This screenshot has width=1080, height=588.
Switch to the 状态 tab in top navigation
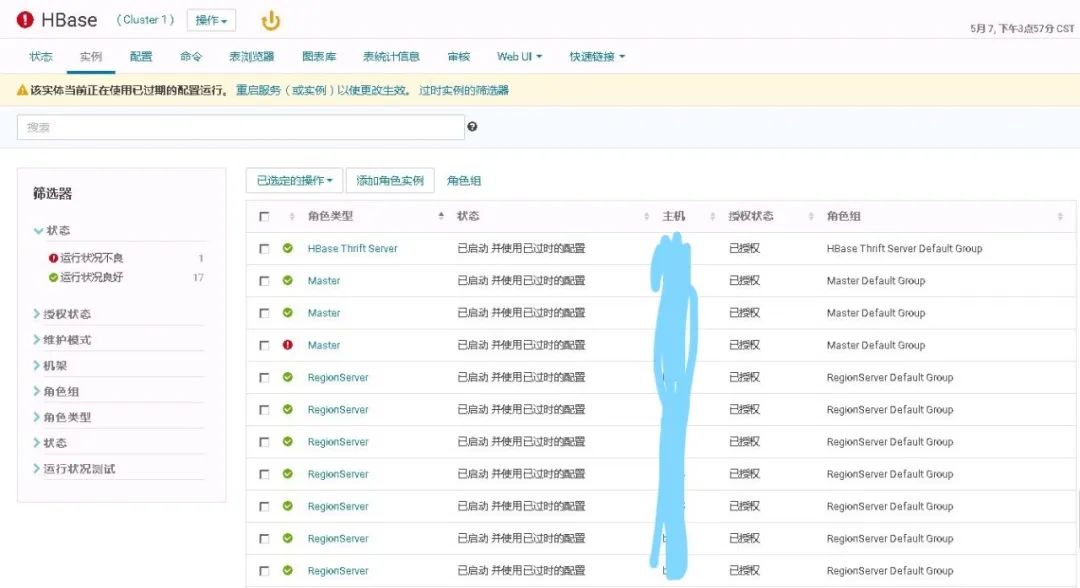point(41,56)
